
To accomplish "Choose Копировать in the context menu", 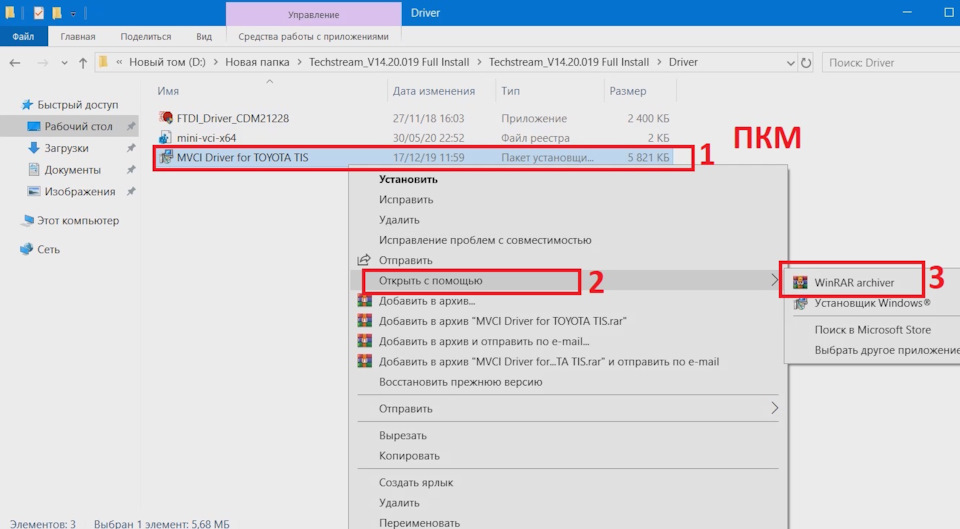I will tap(409, 456).
